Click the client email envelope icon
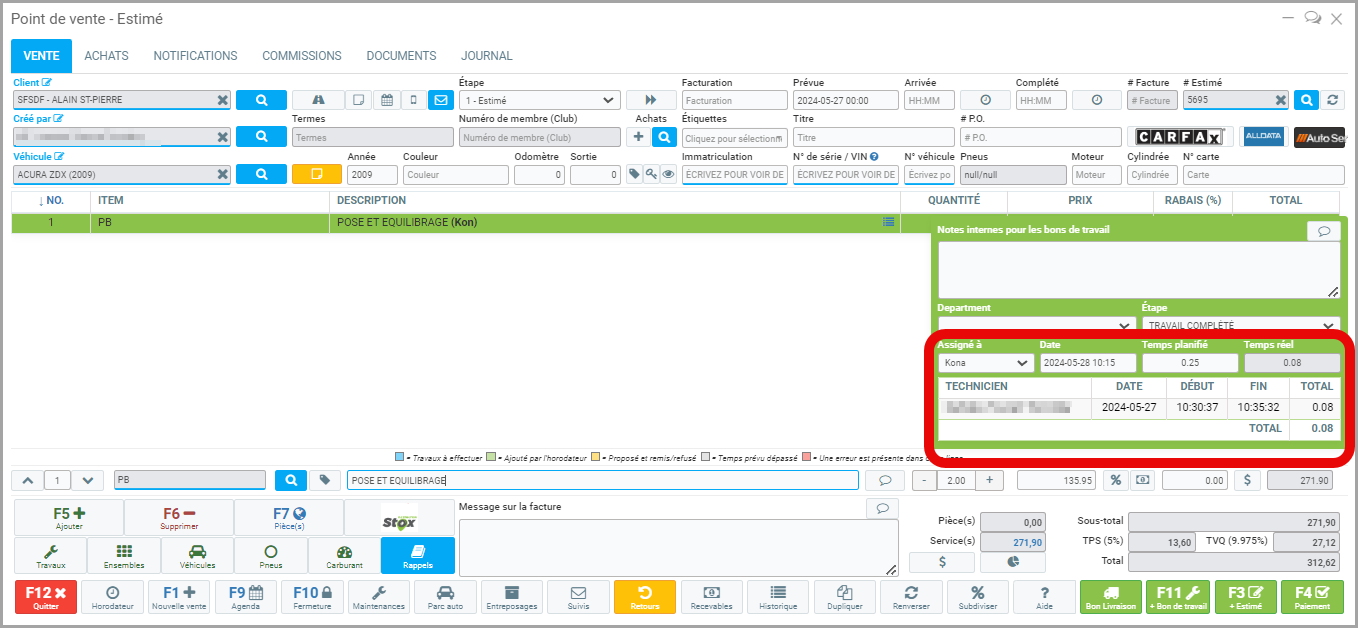This screenshot has width=1358, height=628. 440,100
